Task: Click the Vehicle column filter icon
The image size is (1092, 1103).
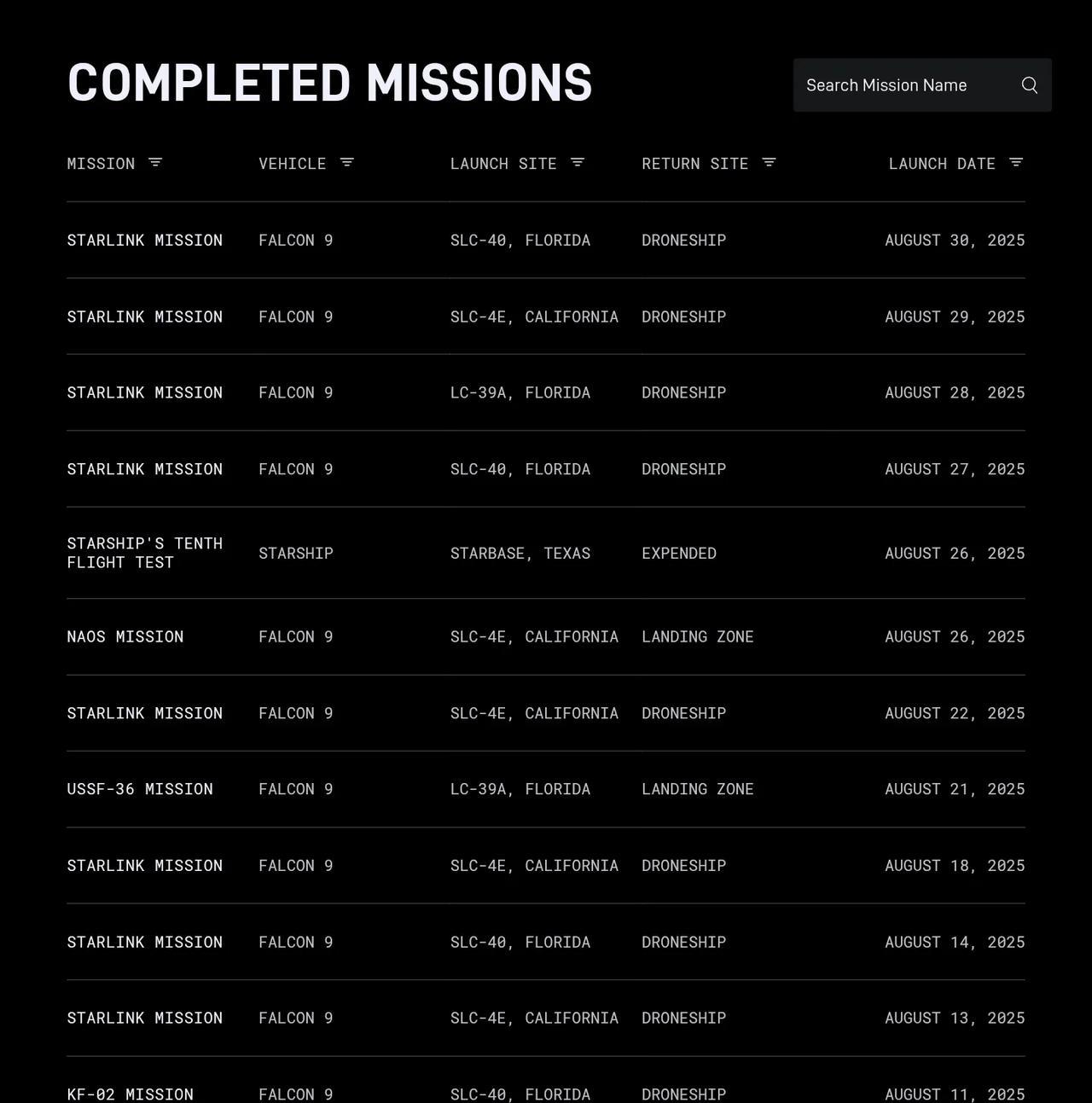Action: 346,163
